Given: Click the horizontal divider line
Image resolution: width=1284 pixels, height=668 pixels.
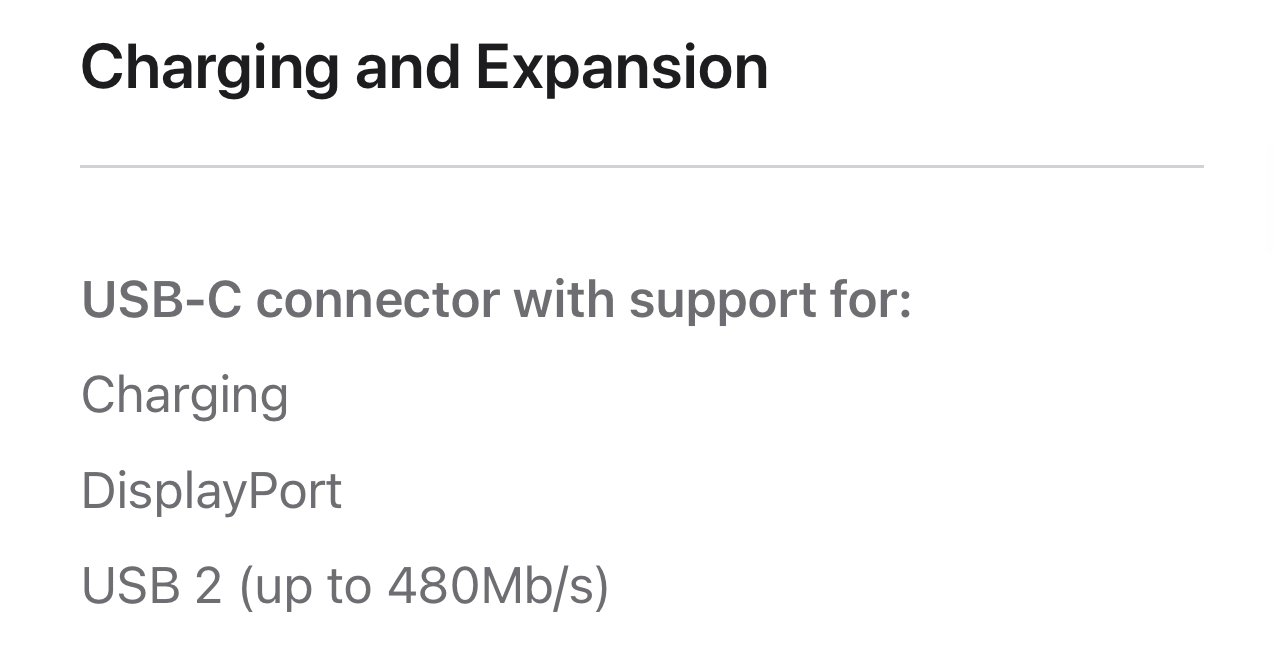Looking at the screenshot, I should coord(641,166).
